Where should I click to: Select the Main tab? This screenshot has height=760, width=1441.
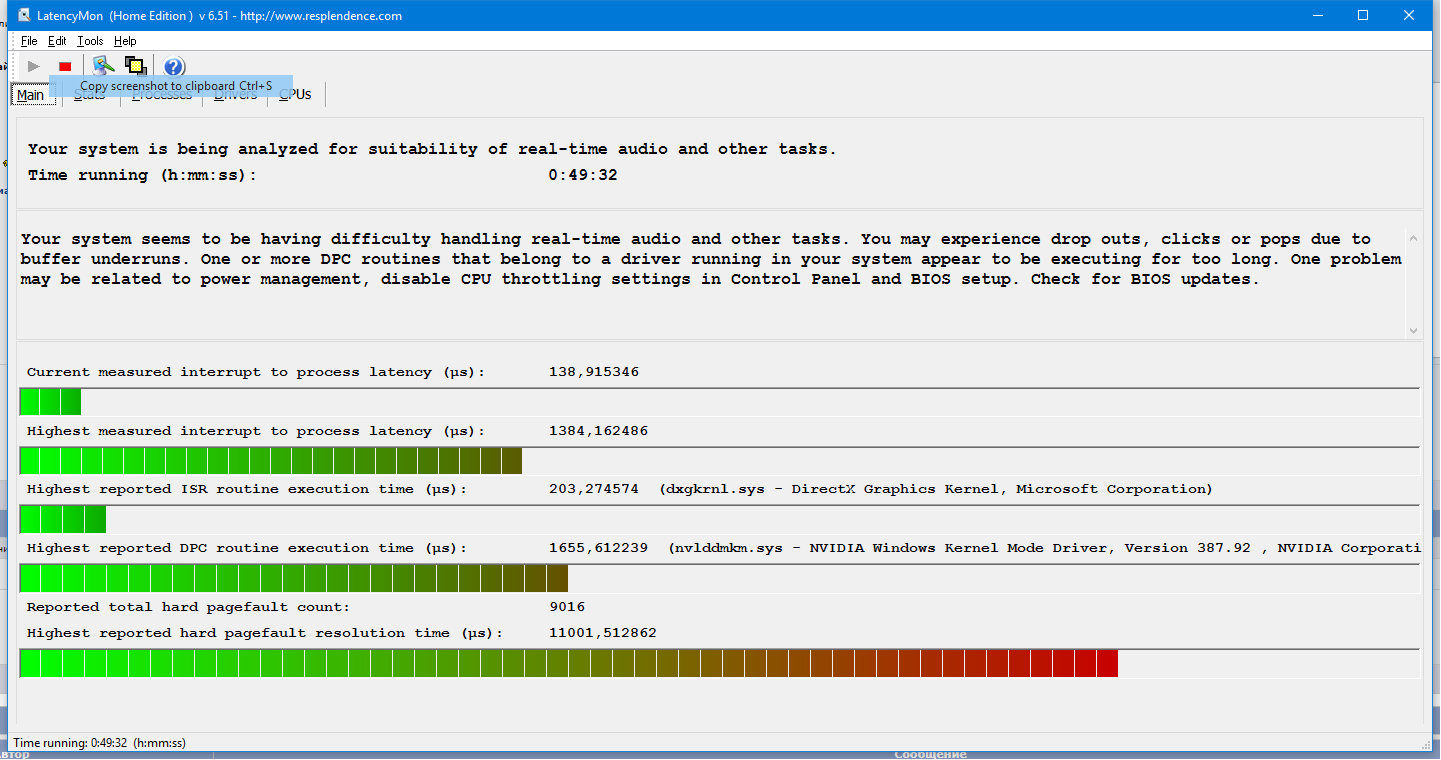(x=30, y=94)
